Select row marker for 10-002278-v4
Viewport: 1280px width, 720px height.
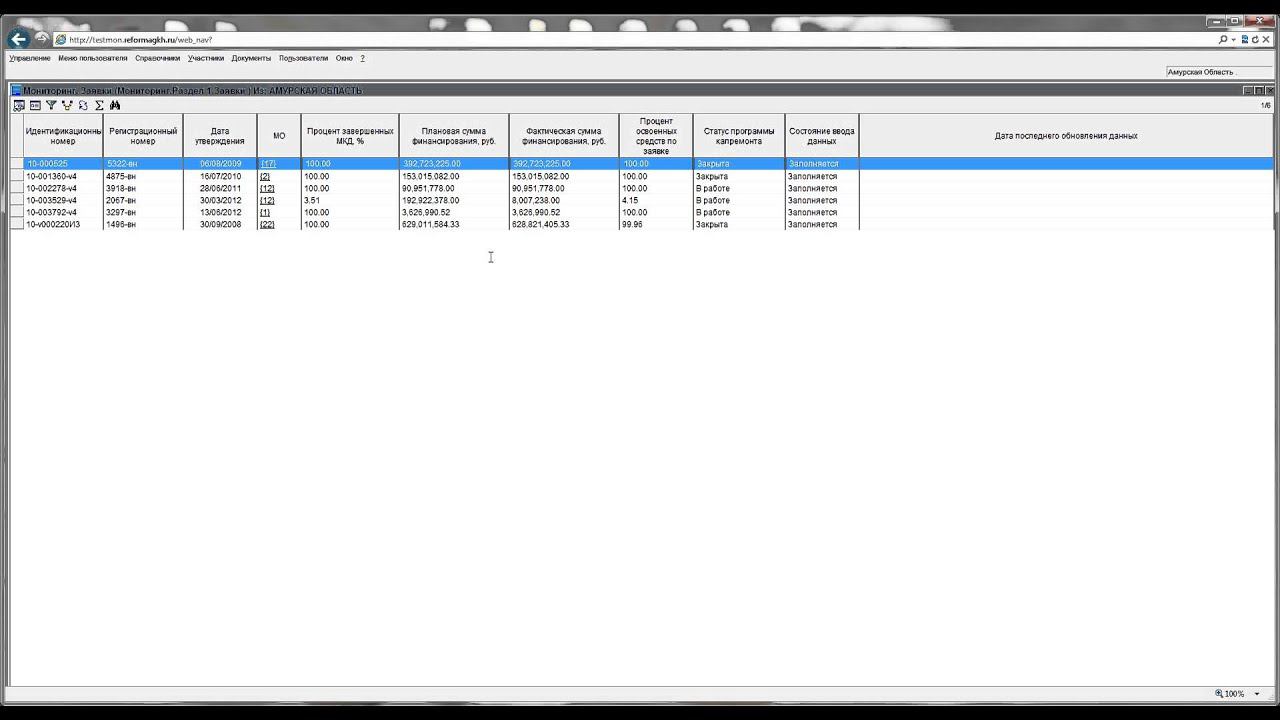17,188
